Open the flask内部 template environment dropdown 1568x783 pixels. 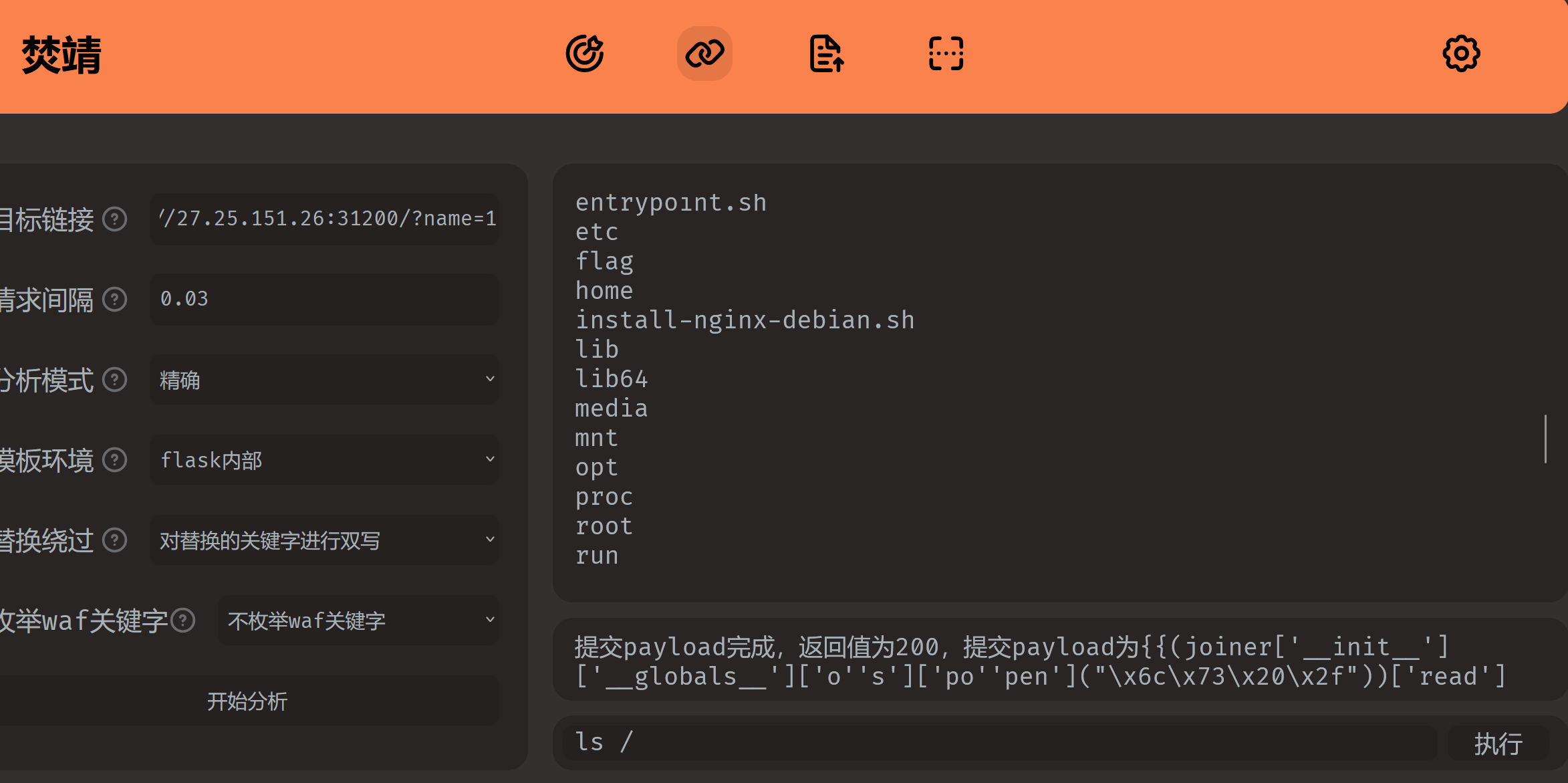click(x=325, y=460)
